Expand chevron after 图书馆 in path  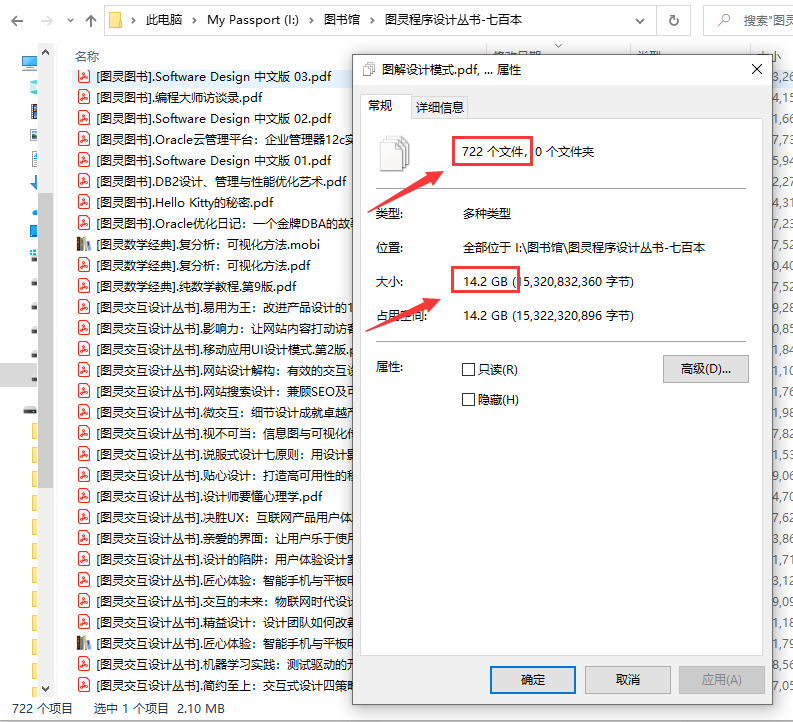click(x=372, y=21)
